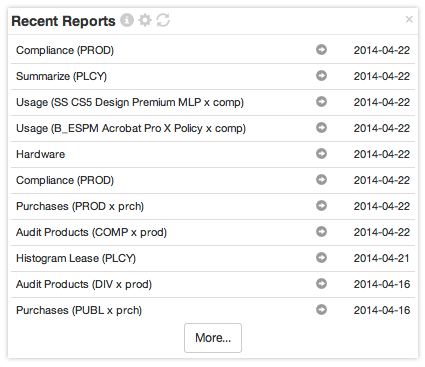Open the Histogram Lease (PLCY) report

76,258
